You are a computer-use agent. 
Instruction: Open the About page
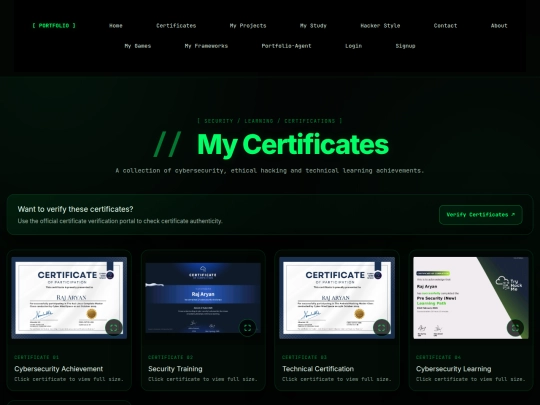(499, 25)
